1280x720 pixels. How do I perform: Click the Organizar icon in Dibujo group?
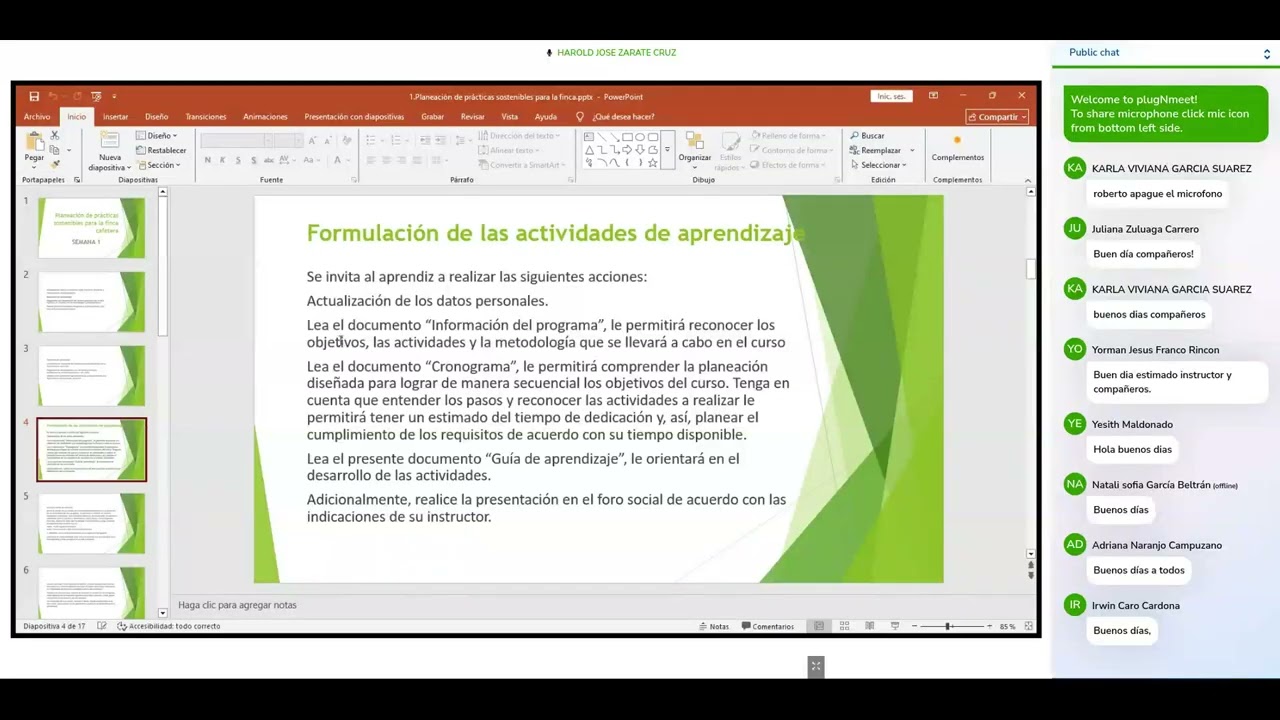(694, 141)
